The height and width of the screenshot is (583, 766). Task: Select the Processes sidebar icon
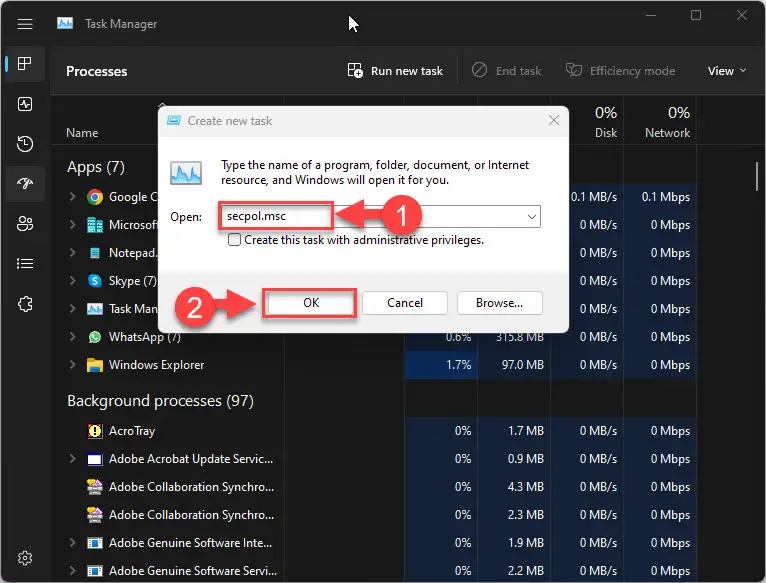click(x=25, y=64)
